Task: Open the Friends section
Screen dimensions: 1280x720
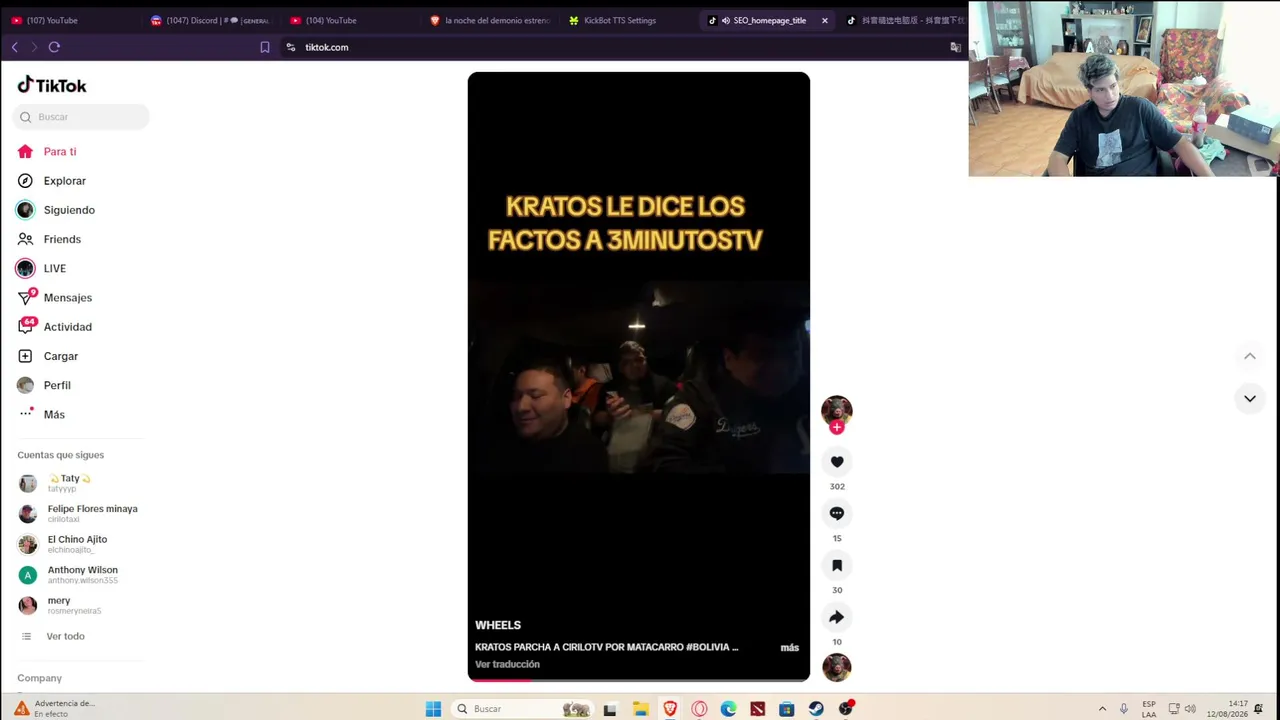Action: [x=49, y=239]
